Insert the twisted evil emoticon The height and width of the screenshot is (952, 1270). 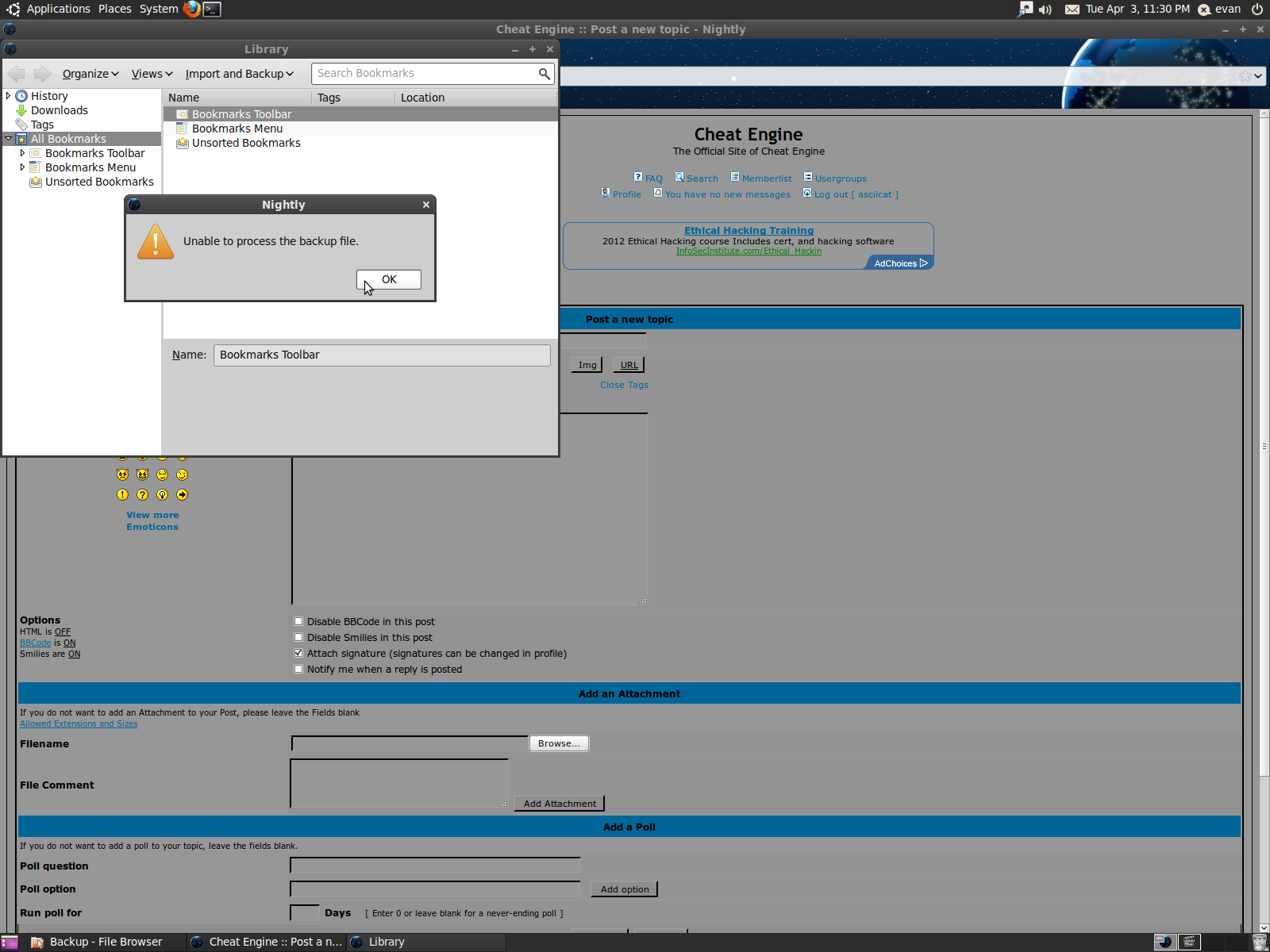coord(142,474)
